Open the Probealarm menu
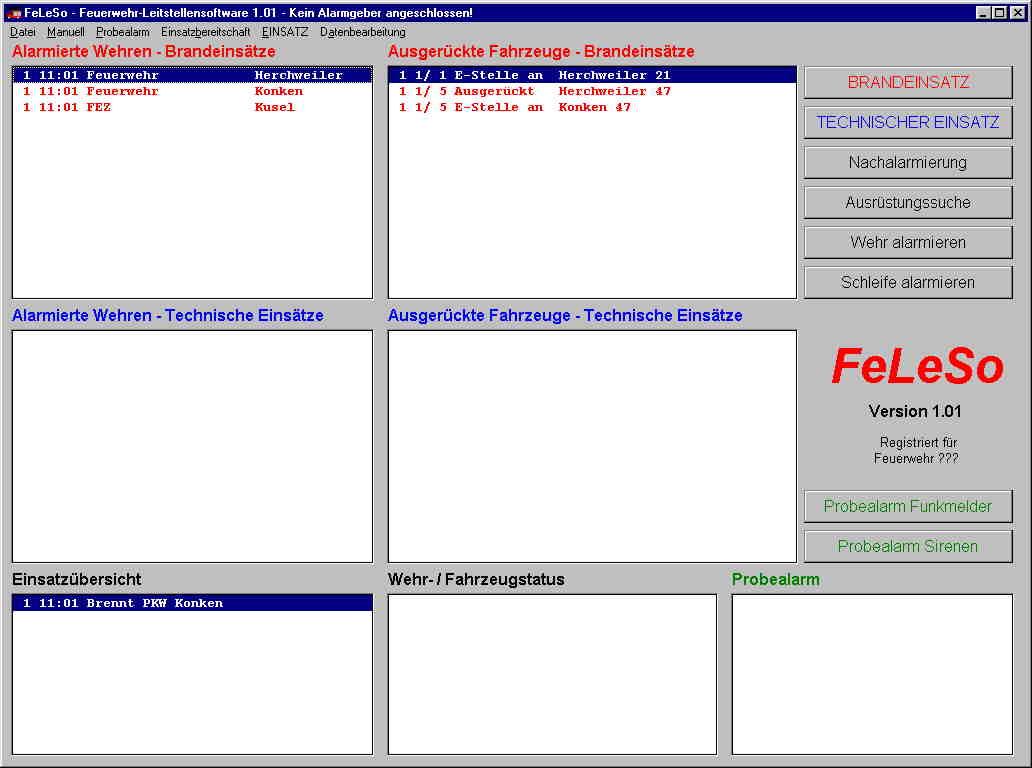 pos(123,32)
